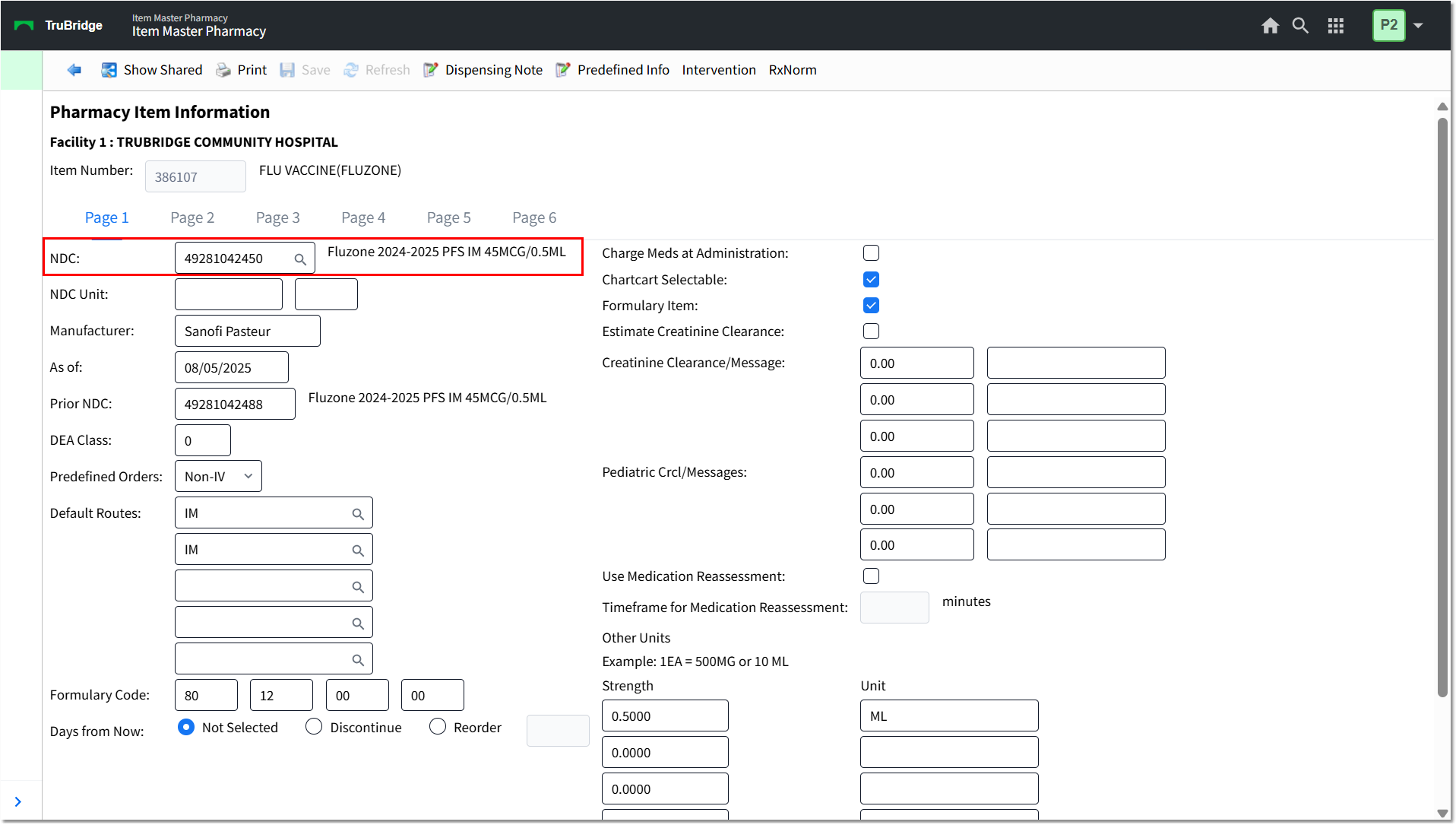Click the vertical scrollbar thumb

[1442, 407]
